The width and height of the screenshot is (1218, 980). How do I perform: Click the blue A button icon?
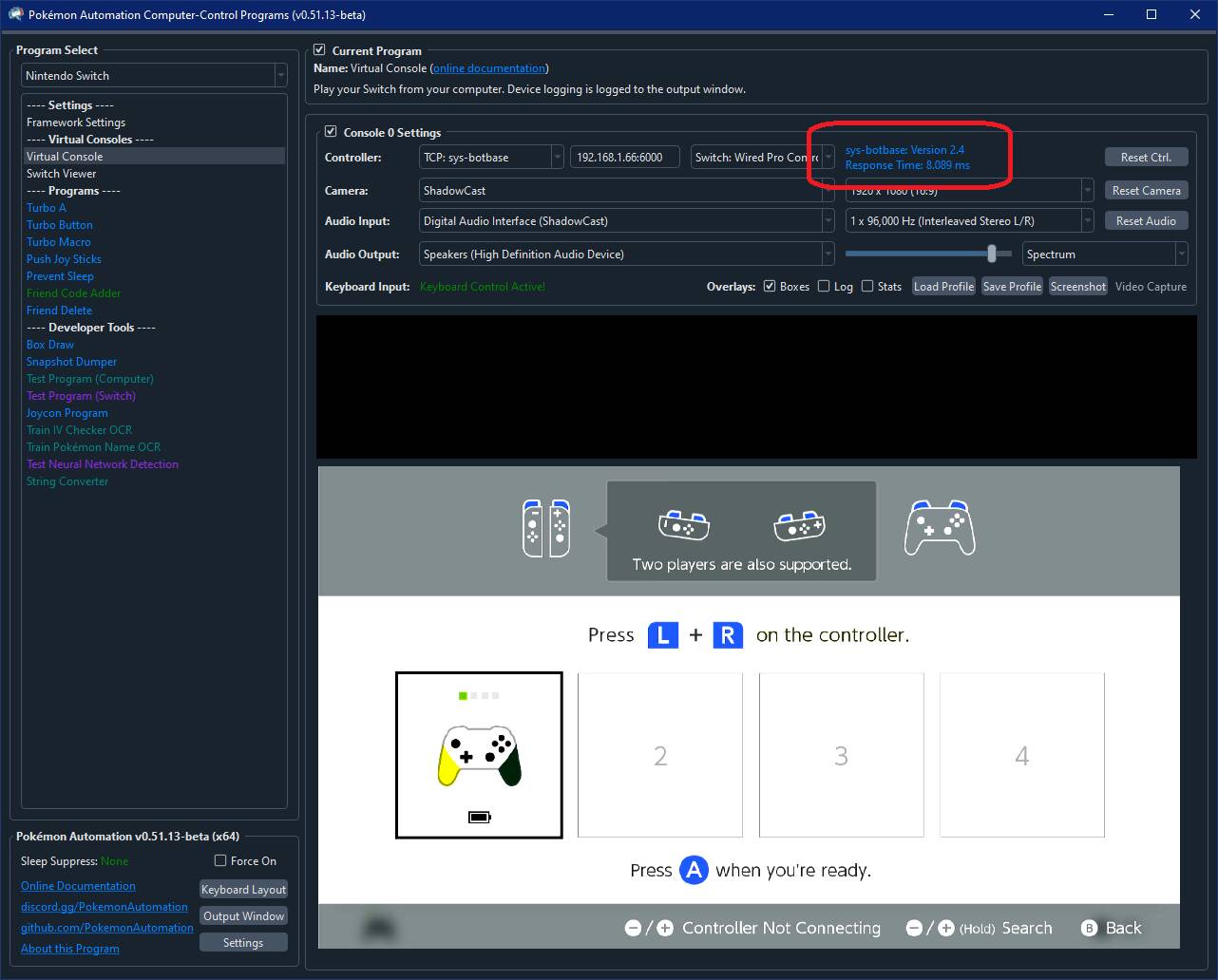coord(694,870)
